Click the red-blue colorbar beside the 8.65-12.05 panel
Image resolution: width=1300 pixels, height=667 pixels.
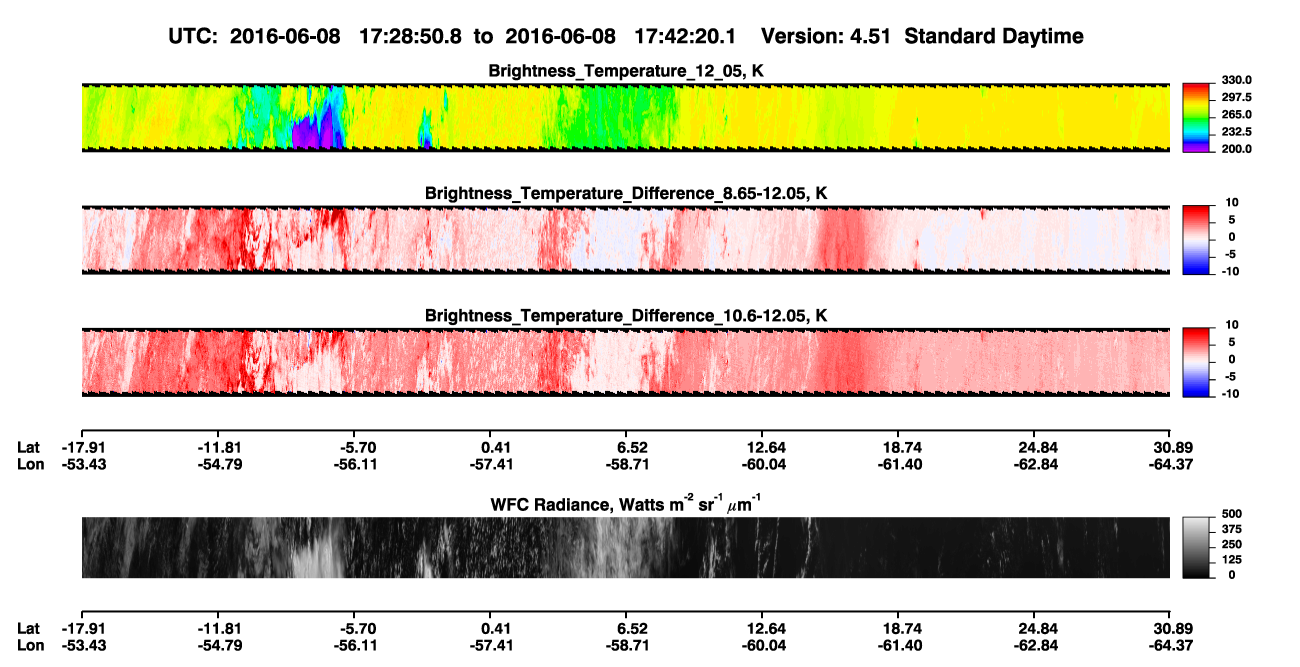tap(1196, 238)
